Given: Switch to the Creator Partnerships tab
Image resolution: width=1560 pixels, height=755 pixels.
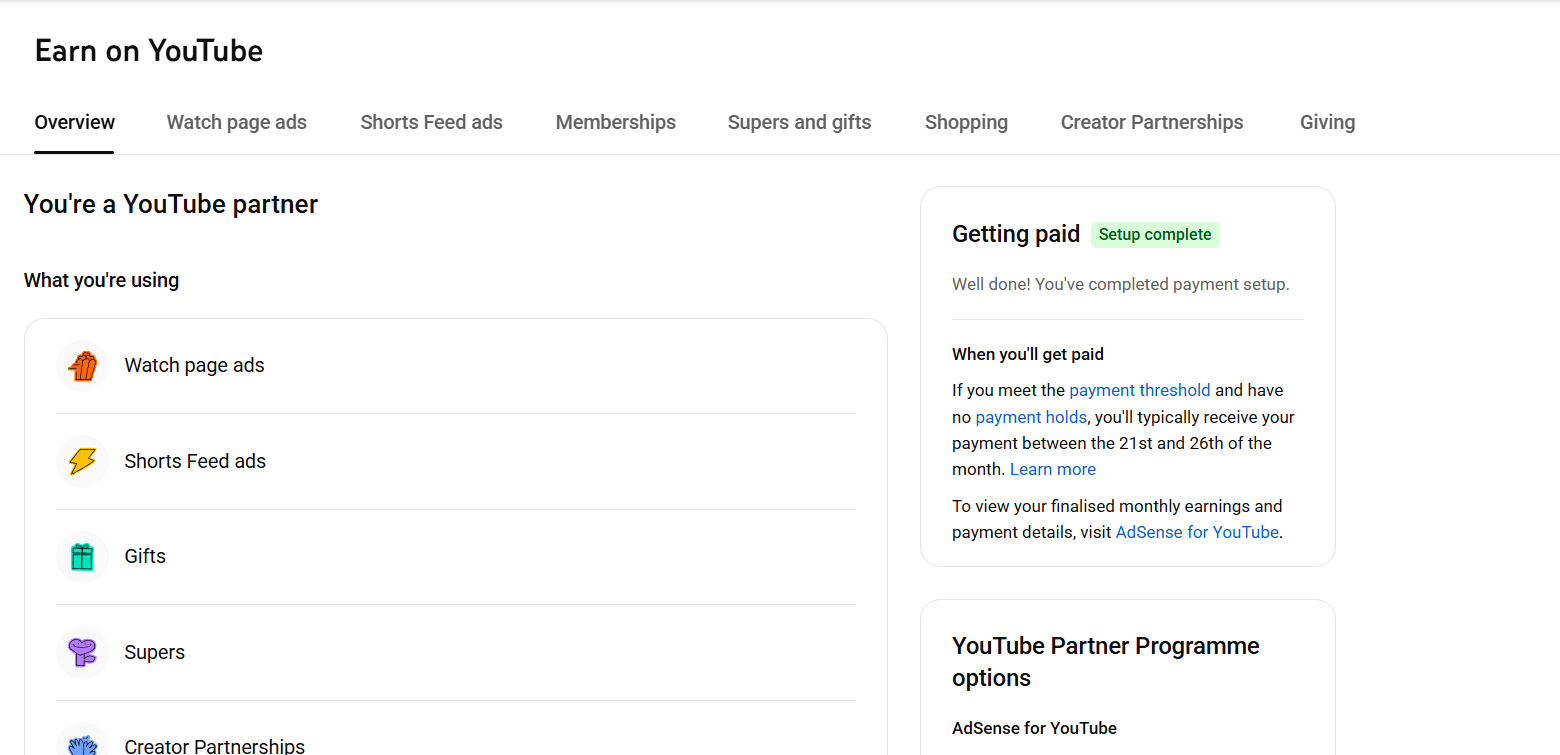Looking at the screenshot, I should tap(1151, 122).
